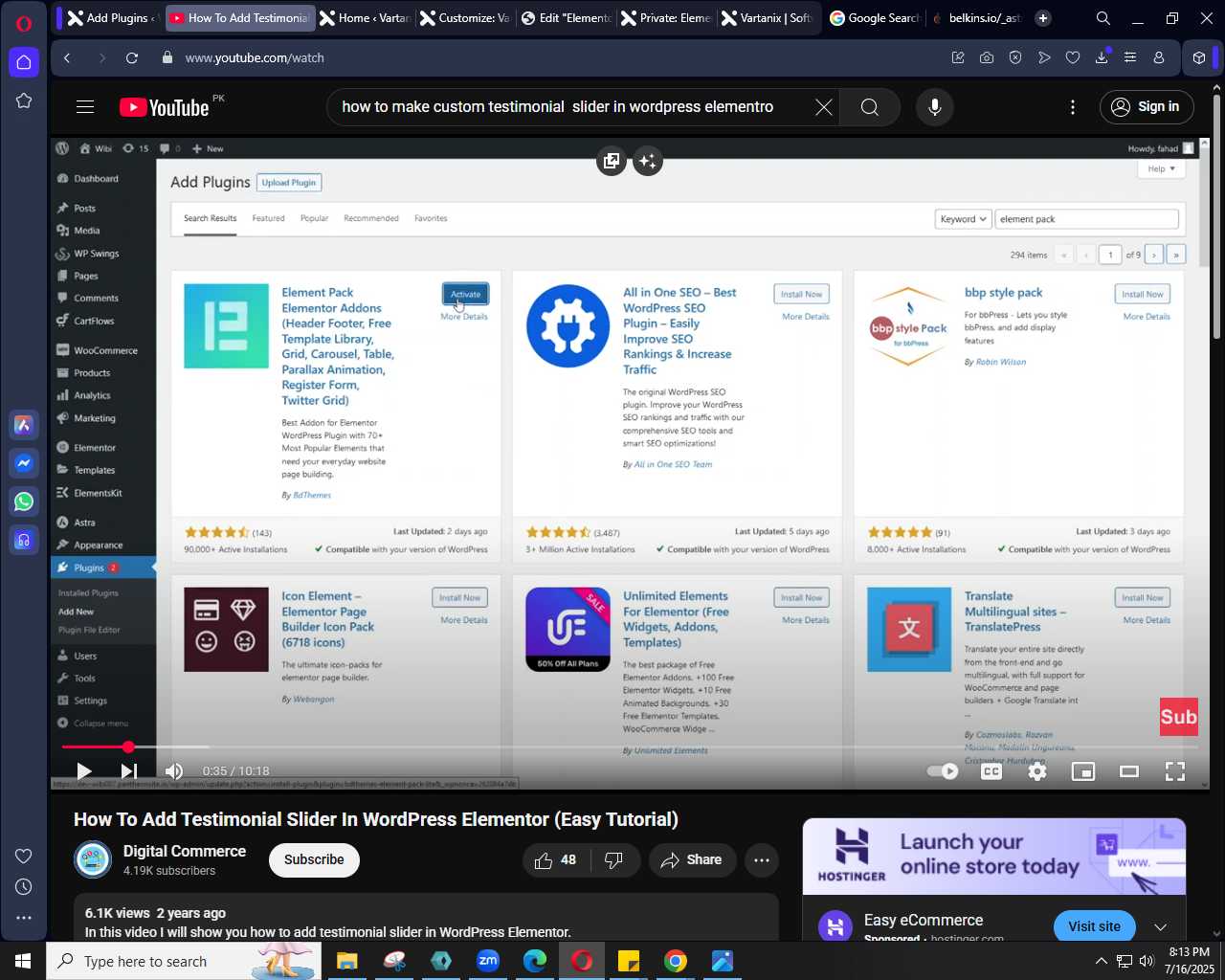Open Sticky Notes from taskbar
1225x980 pixels.
(629, 961)
